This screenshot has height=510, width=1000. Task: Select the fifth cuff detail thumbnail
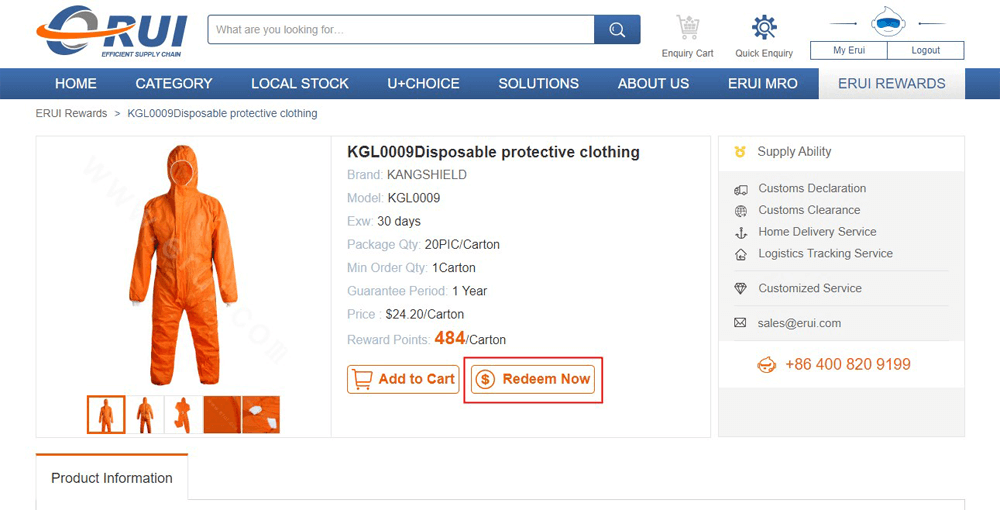click(261, 414)
